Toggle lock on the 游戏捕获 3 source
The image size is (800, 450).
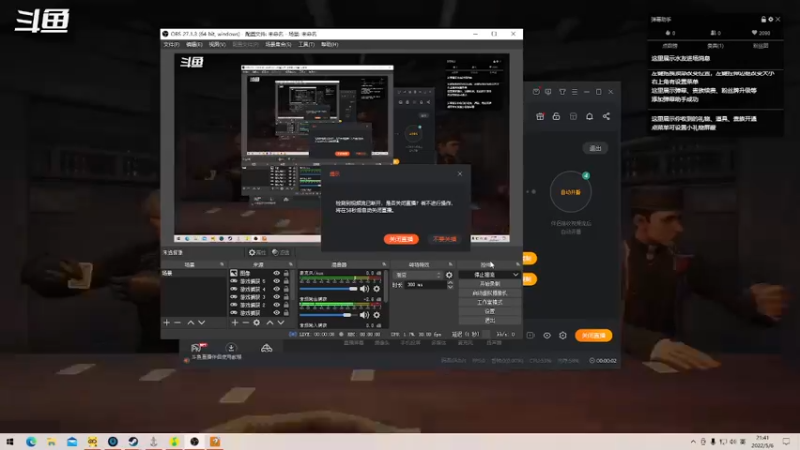coord(286,297)
